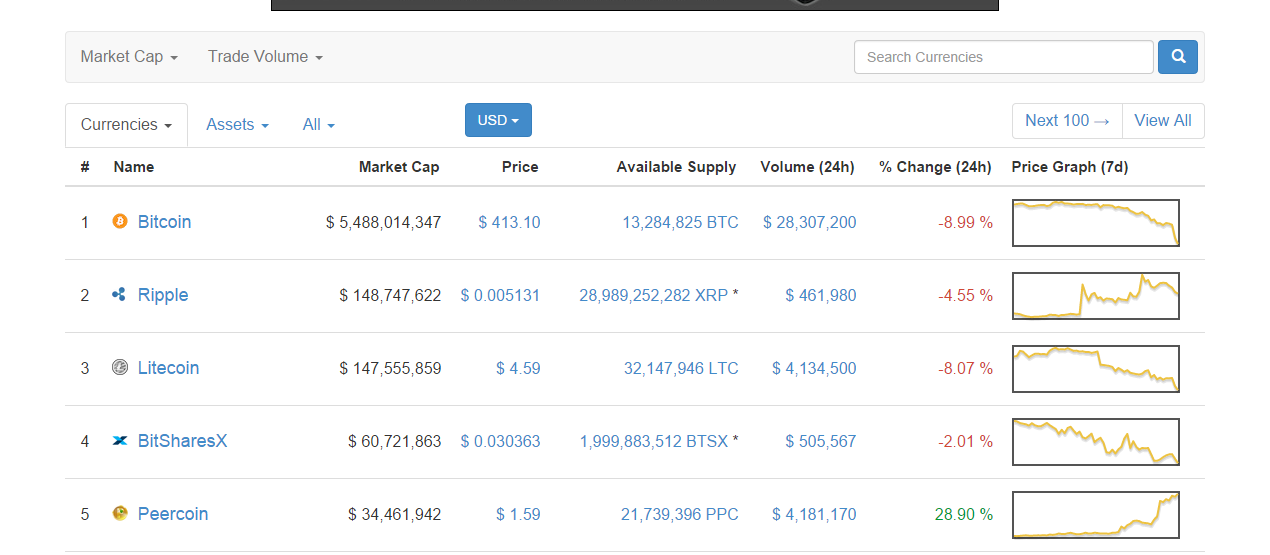Click Bitcoin volume $ 28,307,200
Image resolution: width=1270 pixels, height=555 pixels.
pyautogui.click(x=810, y=222)
